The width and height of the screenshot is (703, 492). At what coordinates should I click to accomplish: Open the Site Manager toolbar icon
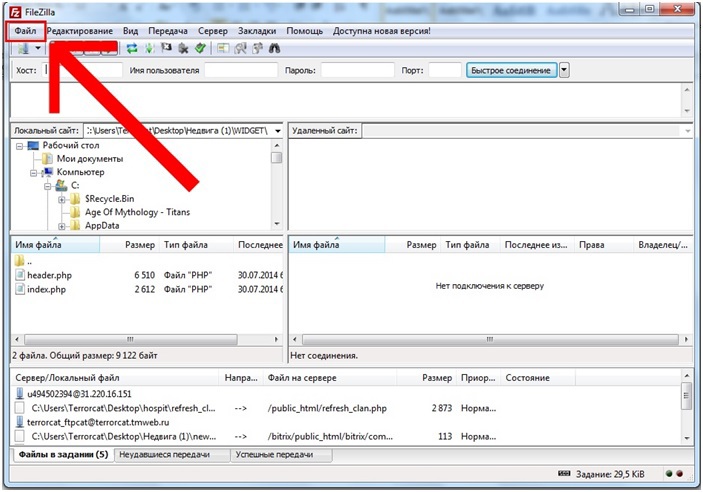pos(23,48)
